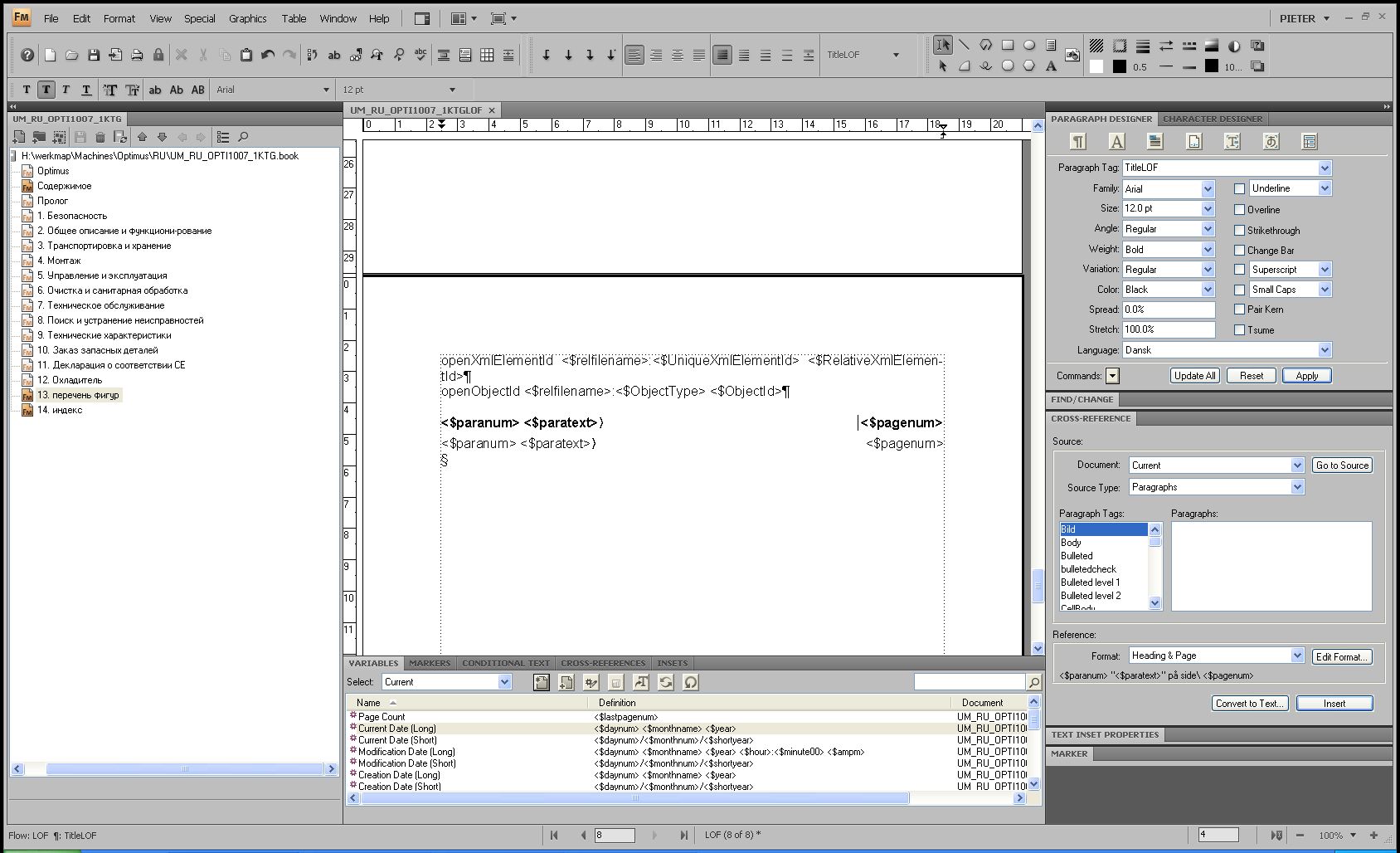Click the Edit Format button

(x=1342, y=656)
